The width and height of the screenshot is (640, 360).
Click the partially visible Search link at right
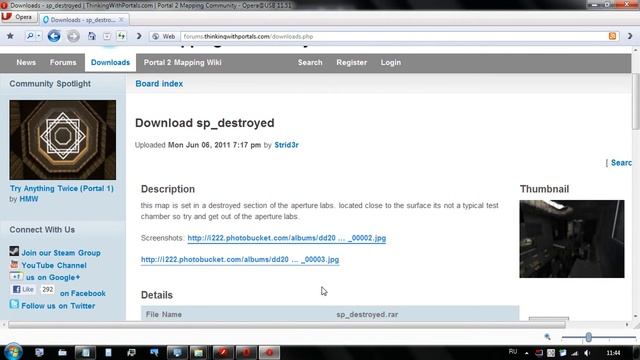(621, 163)
